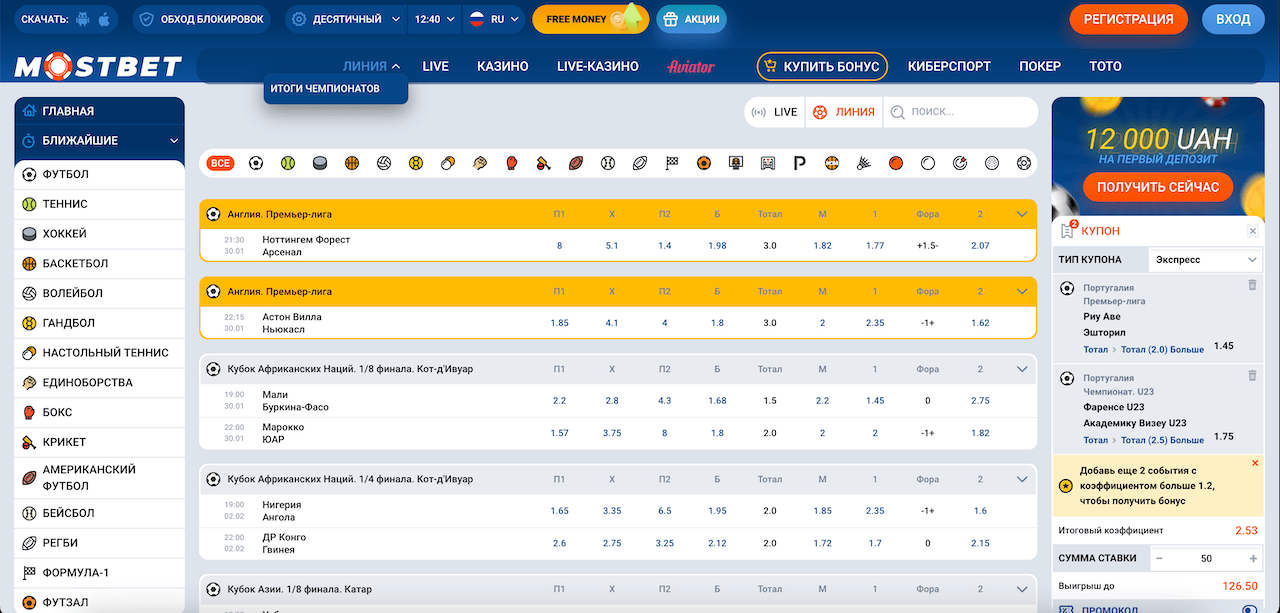
Task: Open the КАЗИНО section
Action: (x=503, y=66)
